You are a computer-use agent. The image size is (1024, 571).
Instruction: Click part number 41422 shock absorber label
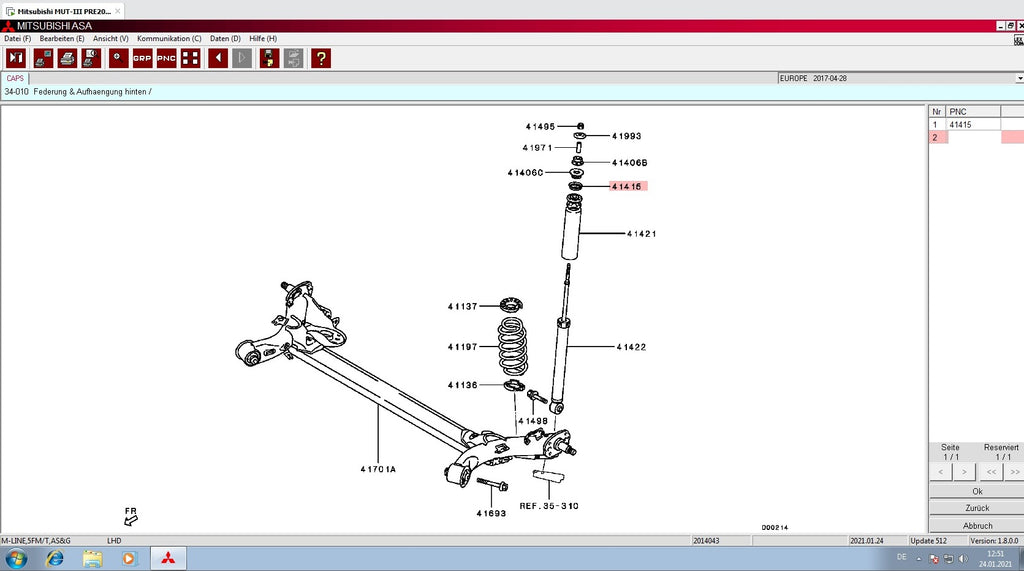631,347
